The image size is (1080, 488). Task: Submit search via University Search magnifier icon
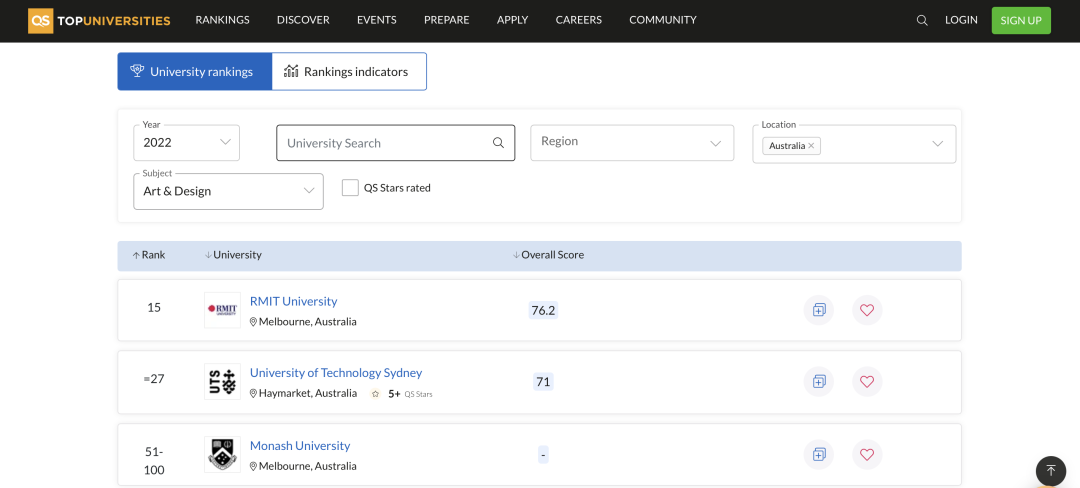[x=498, y=143]
